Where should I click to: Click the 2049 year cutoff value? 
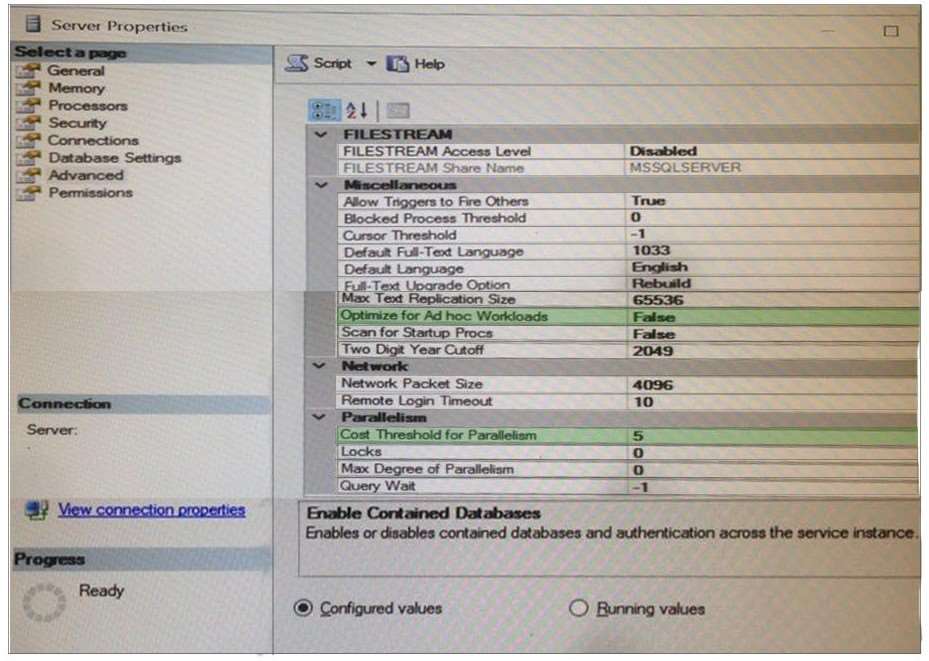point(652,351)
